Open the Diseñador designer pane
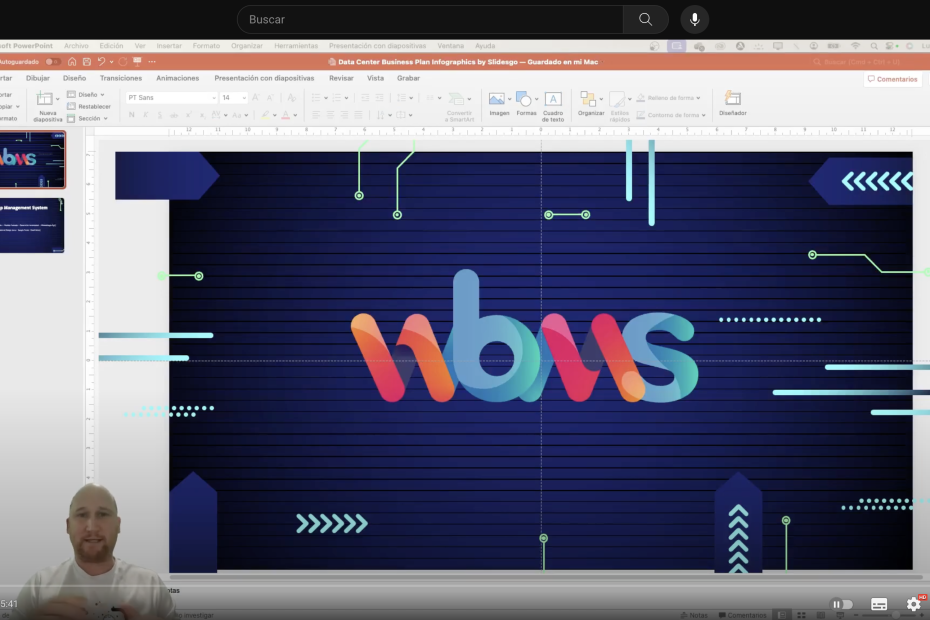The image size is (930, 620). click(733, 104)
